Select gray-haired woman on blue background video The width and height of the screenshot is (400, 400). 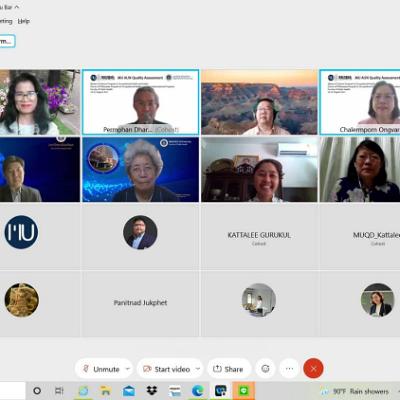point(141,170)
